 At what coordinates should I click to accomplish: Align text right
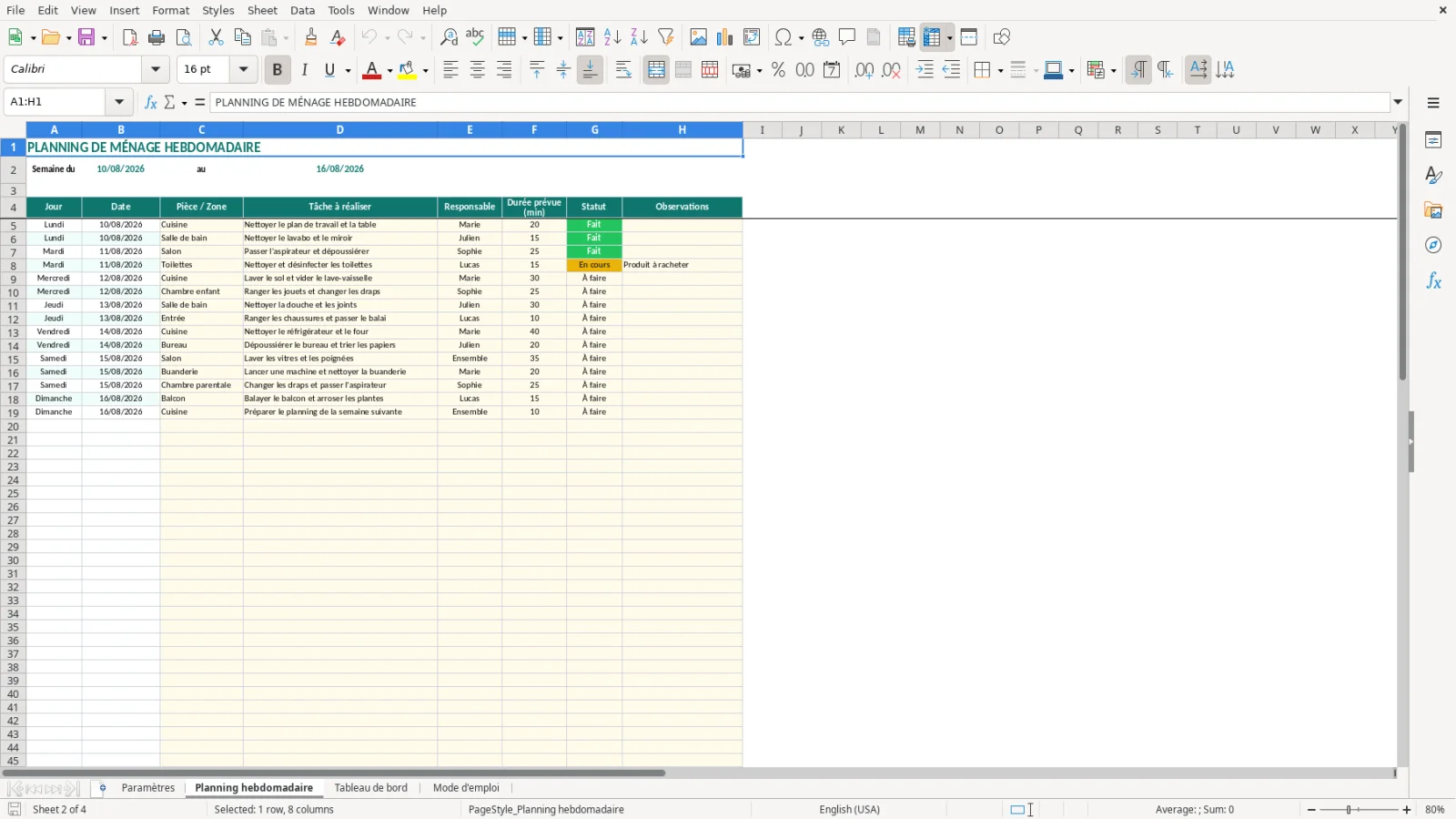pyautogui.click(x=504, y=70)
